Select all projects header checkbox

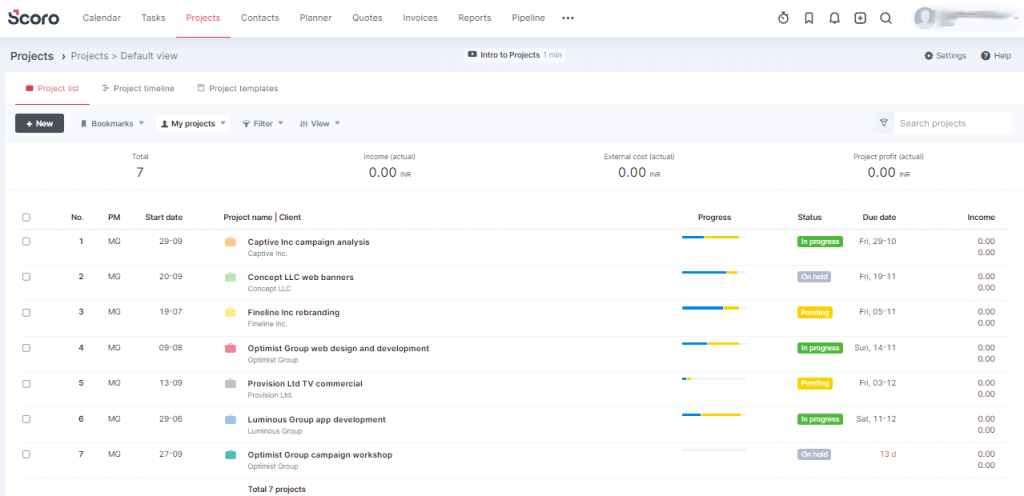26,217
